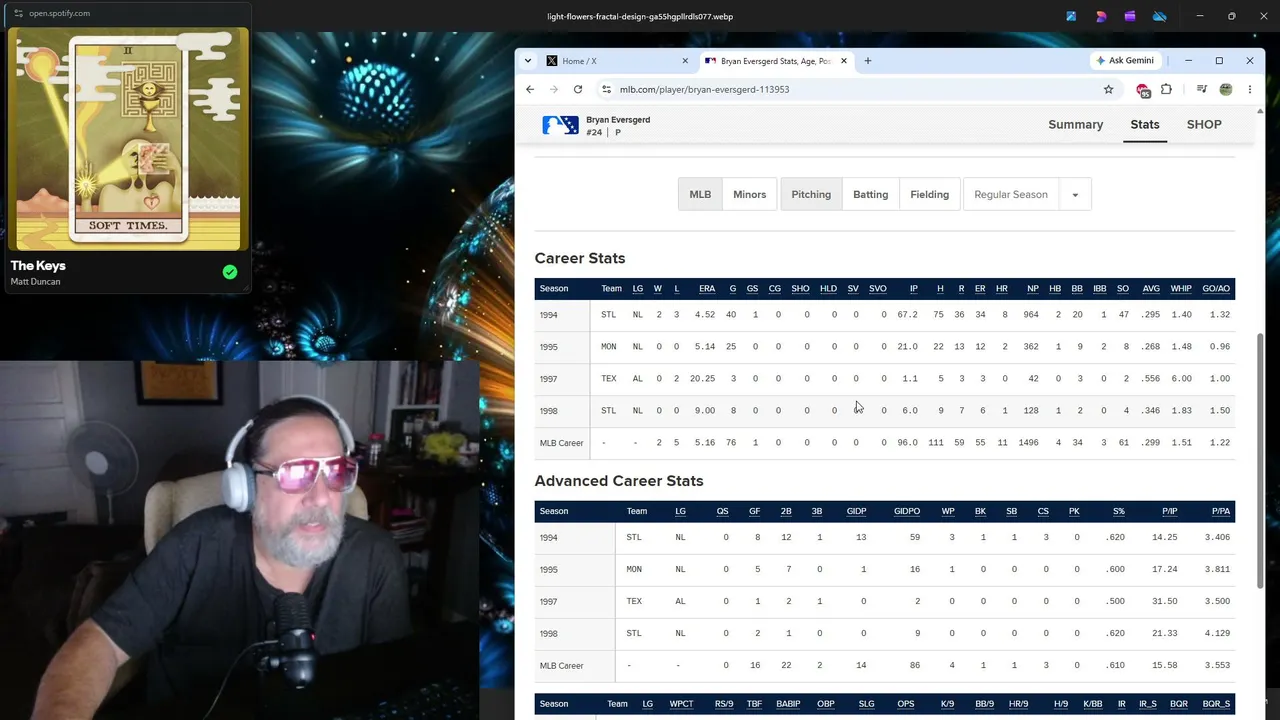The width and height of the screenshot is (1280, 720).
Task: Select the Pitching stats button
Action: 811,194
